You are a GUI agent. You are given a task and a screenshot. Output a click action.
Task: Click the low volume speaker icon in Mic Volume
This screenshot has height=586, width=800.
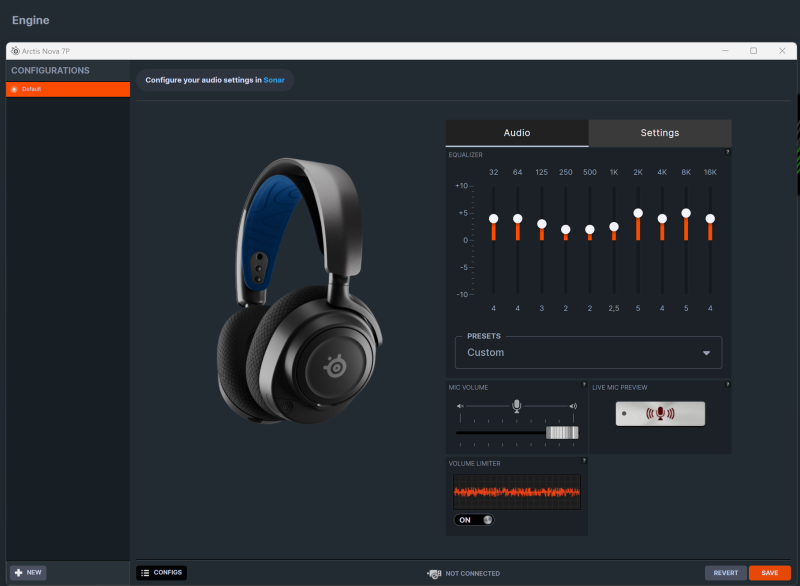pyautogui.click(x=460, y=406)
